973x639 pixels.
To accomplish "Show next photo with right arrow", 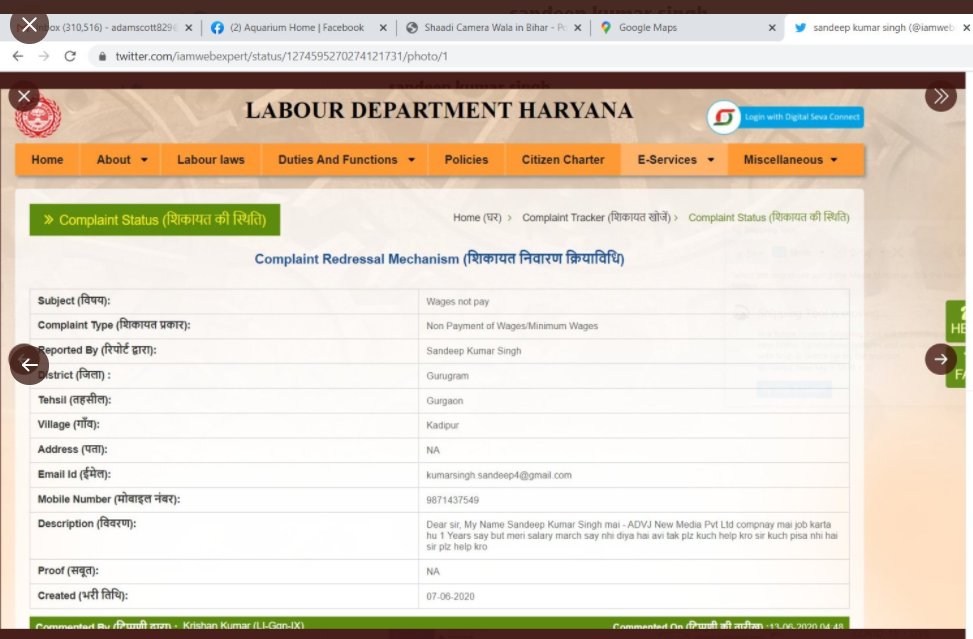I will (x=941, y=359).
